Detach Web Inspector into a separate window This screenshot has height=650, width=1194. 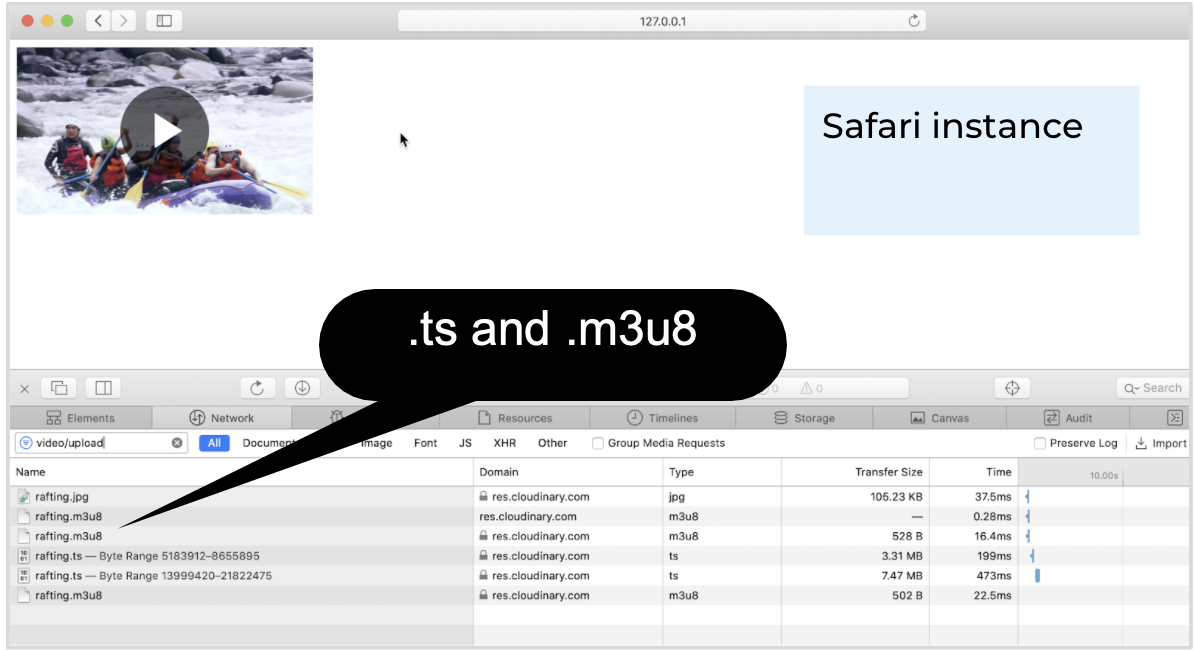57,387
